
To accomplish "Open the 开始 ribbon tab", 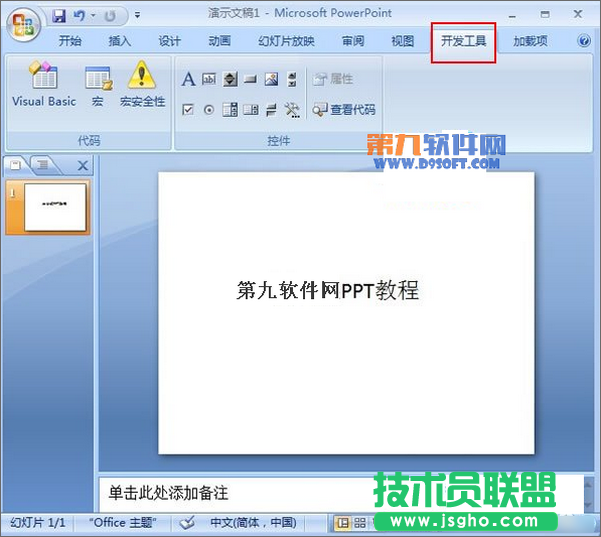I will coord(70,41).
